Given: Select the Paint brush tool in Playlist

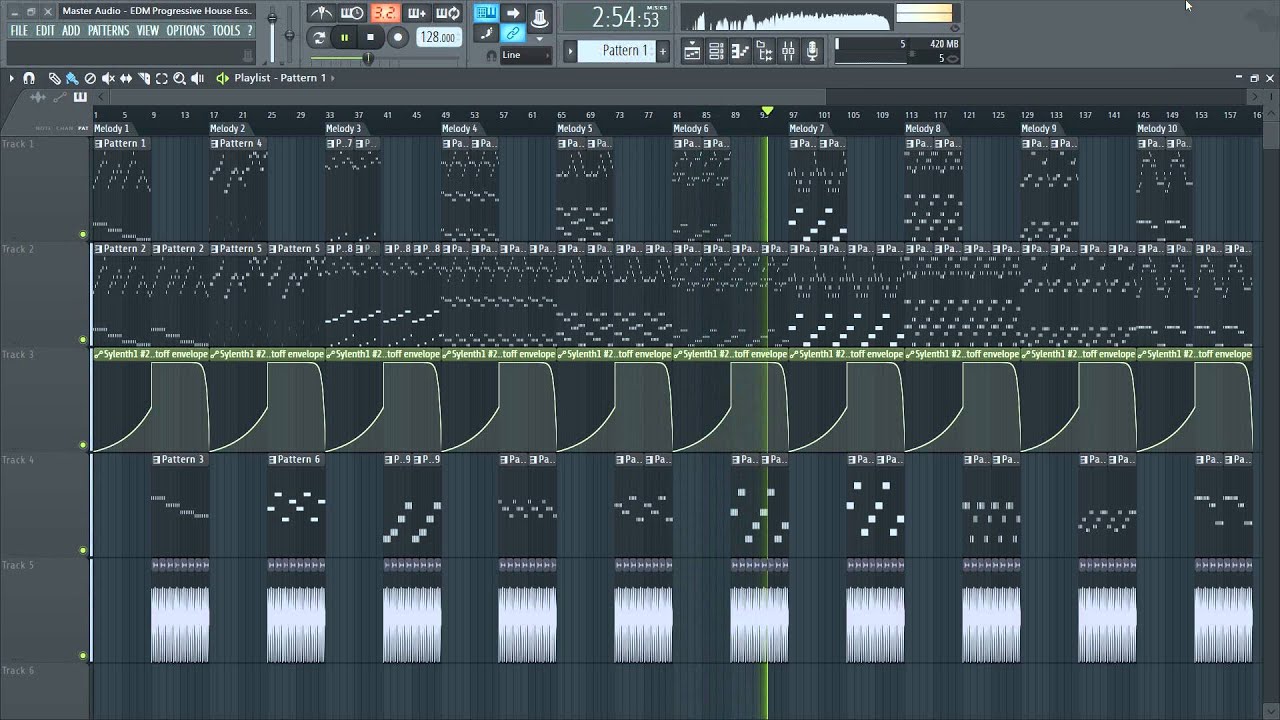Looking at the screenshot, I should [x=72, y=78].
